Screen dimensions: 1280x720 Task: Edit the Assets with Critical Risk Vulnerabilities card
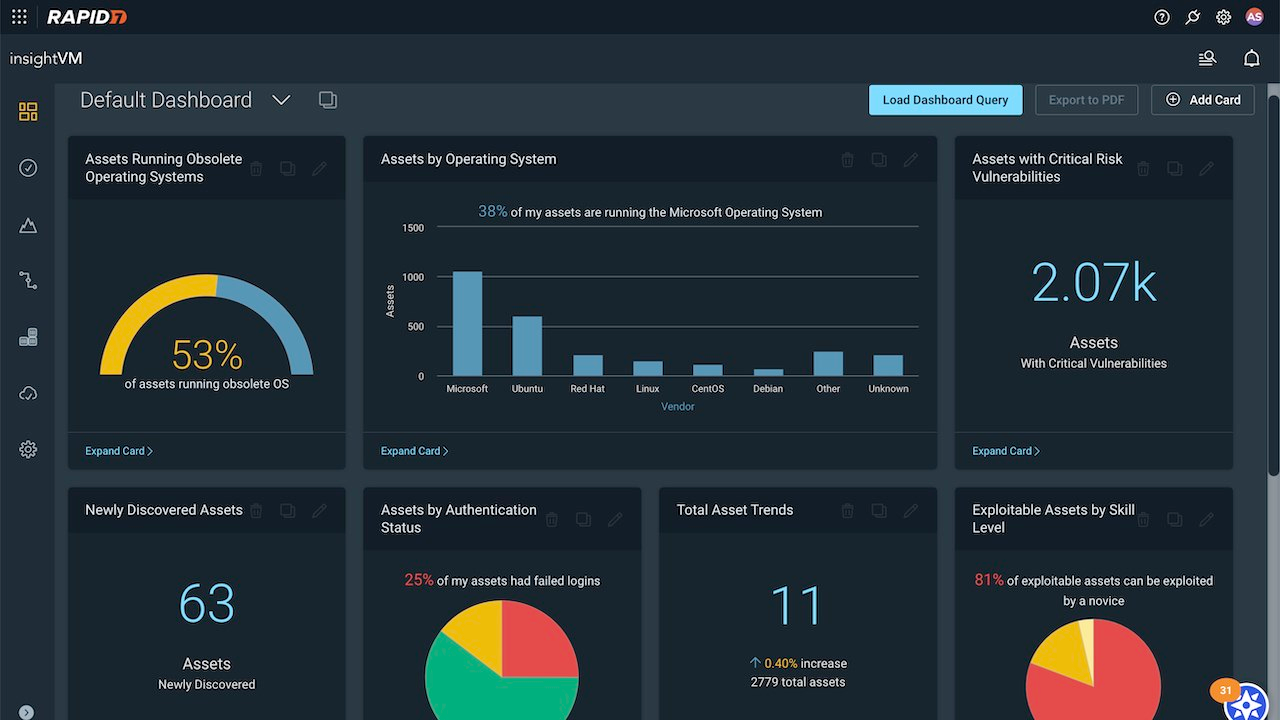pyautogui.click(x=1206, y=169)
